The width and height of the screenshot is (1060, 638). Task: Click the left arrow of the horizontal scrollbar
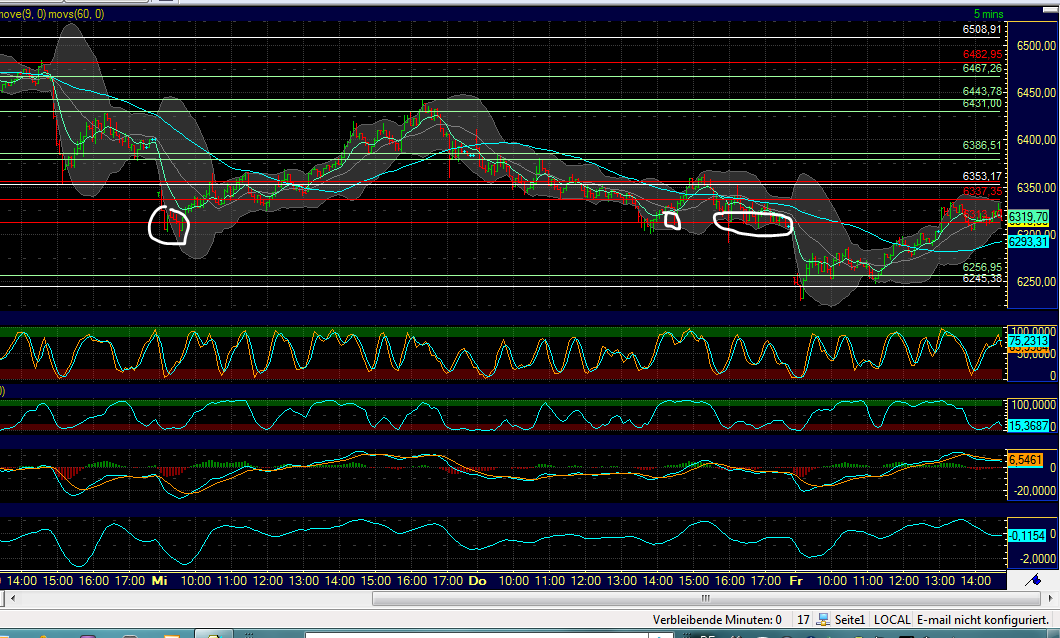tap(14, 599)
